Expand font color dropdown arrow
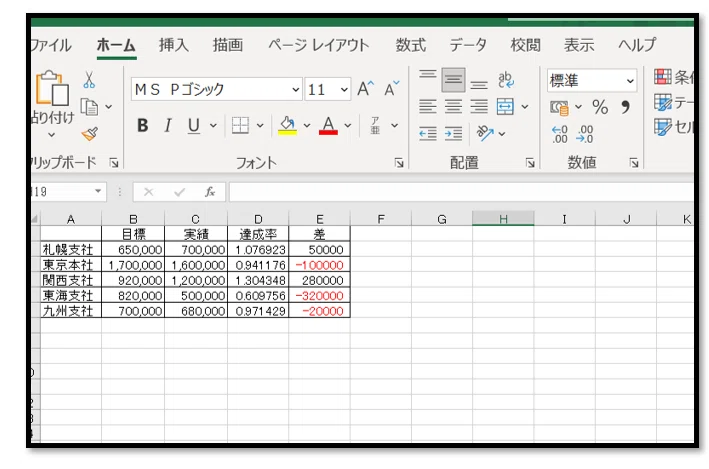This screenshot has height=469, width=709. pyautogui.click(x=348, y=125)
